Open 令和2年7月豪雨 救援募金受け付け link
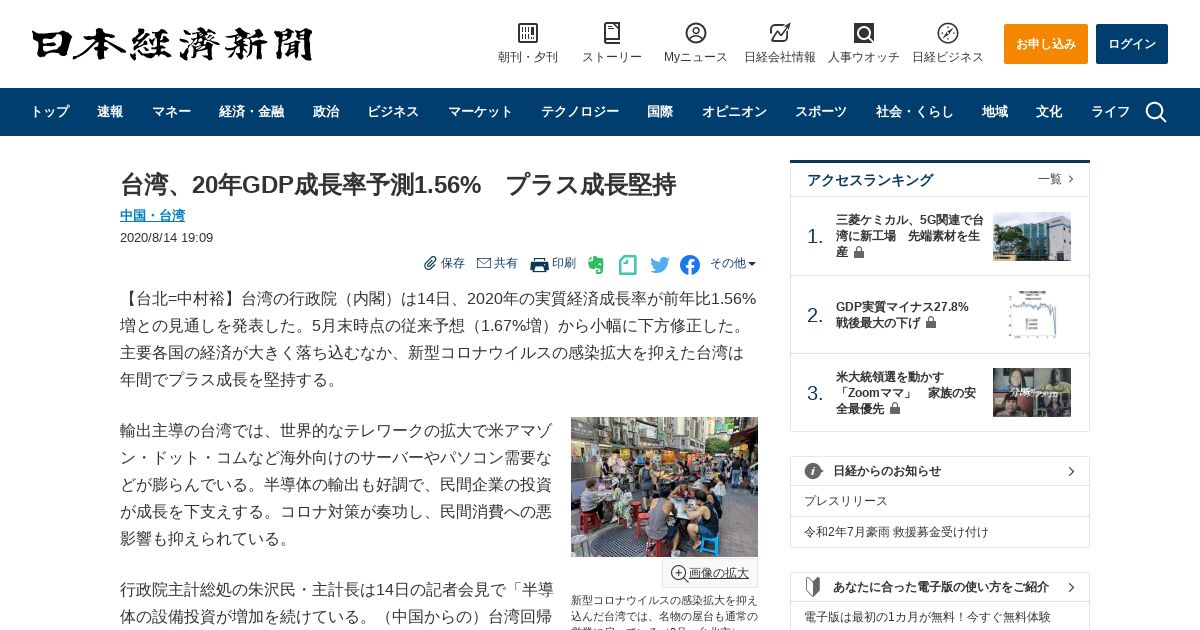This screenshot has height=630, width=1200. (896, 532)
